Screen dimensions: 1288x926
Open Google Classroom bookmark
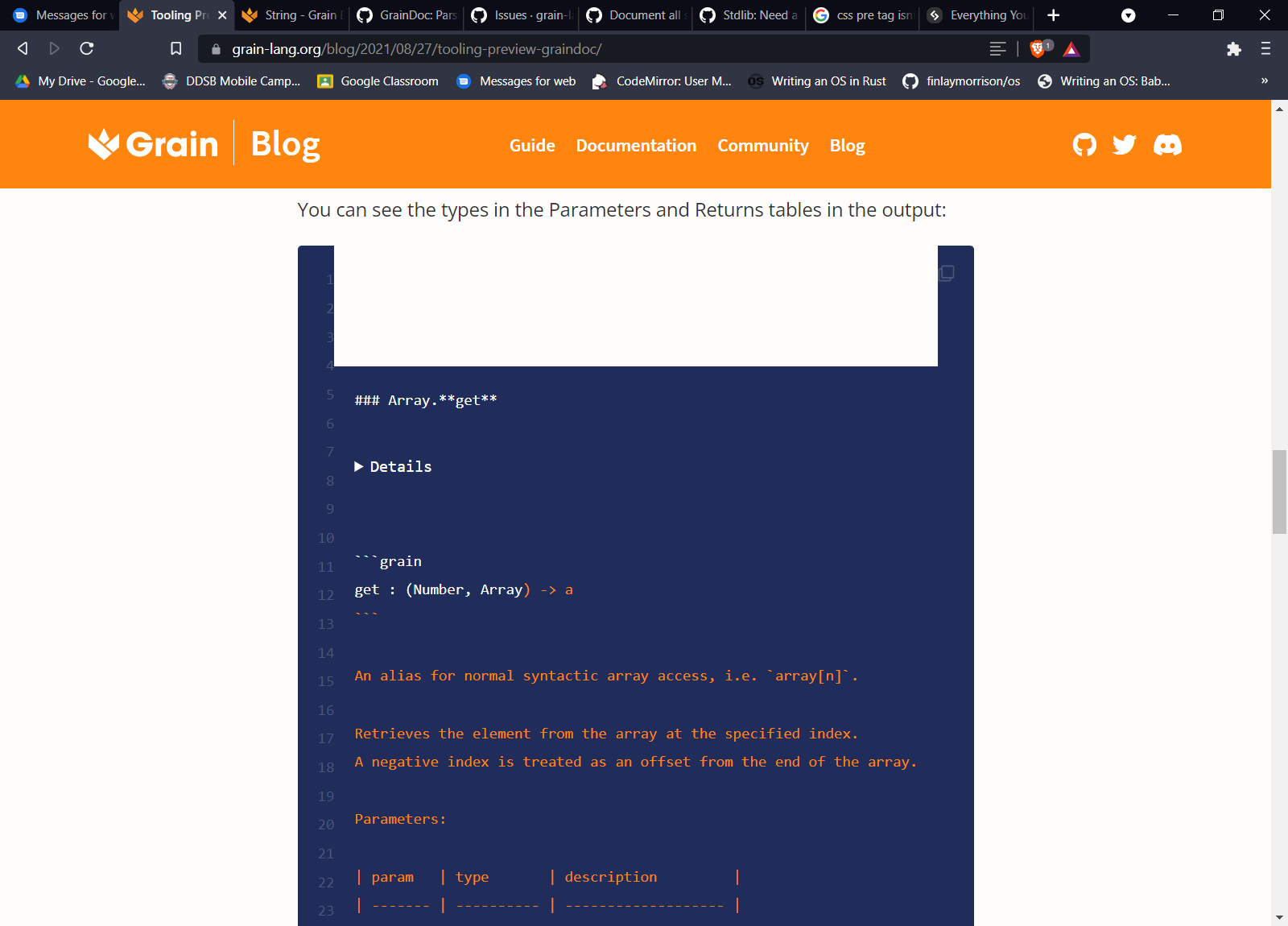(x=378, y=81)
